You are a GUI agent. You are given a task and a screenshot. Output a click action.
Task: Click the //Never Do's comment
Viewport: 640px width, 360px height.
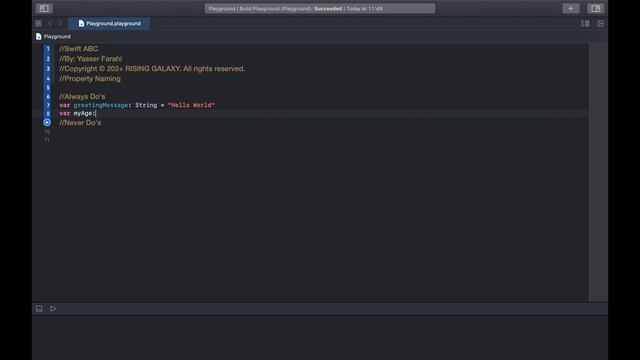(x=80, y=122)
